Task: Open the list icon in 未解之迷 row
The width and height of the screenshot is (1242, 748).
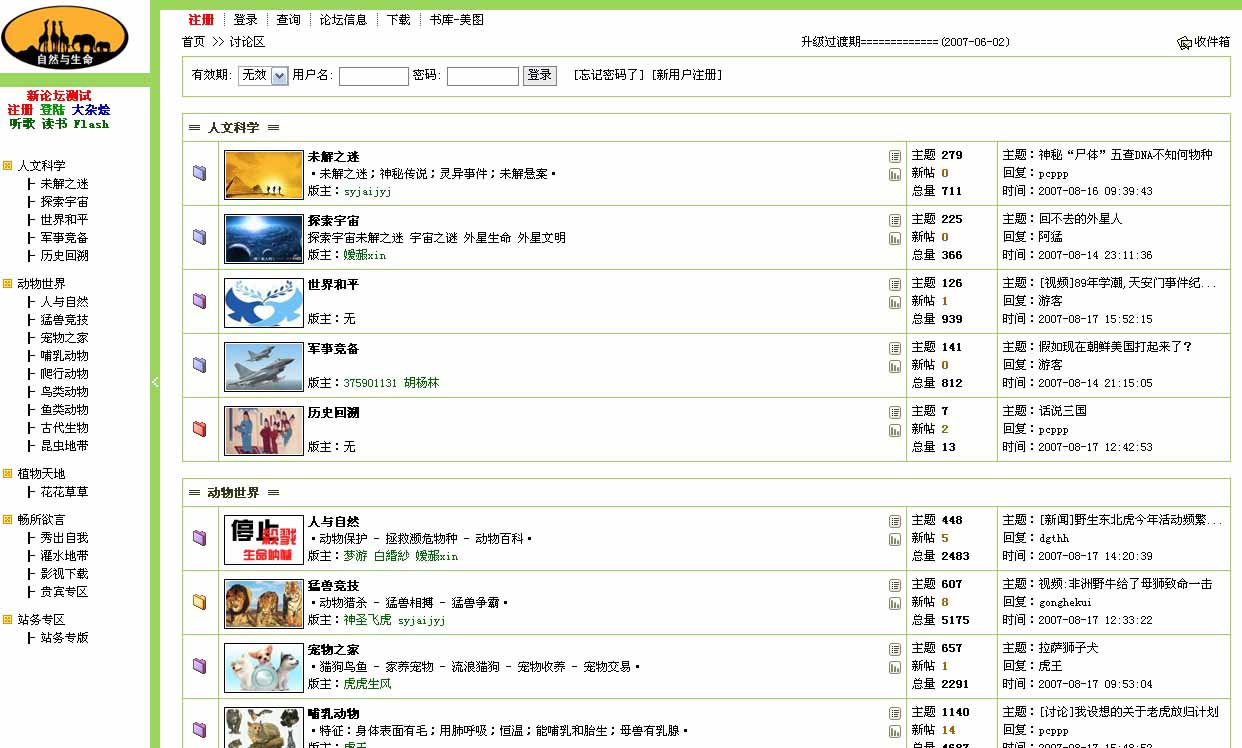Action: (895, 157)
